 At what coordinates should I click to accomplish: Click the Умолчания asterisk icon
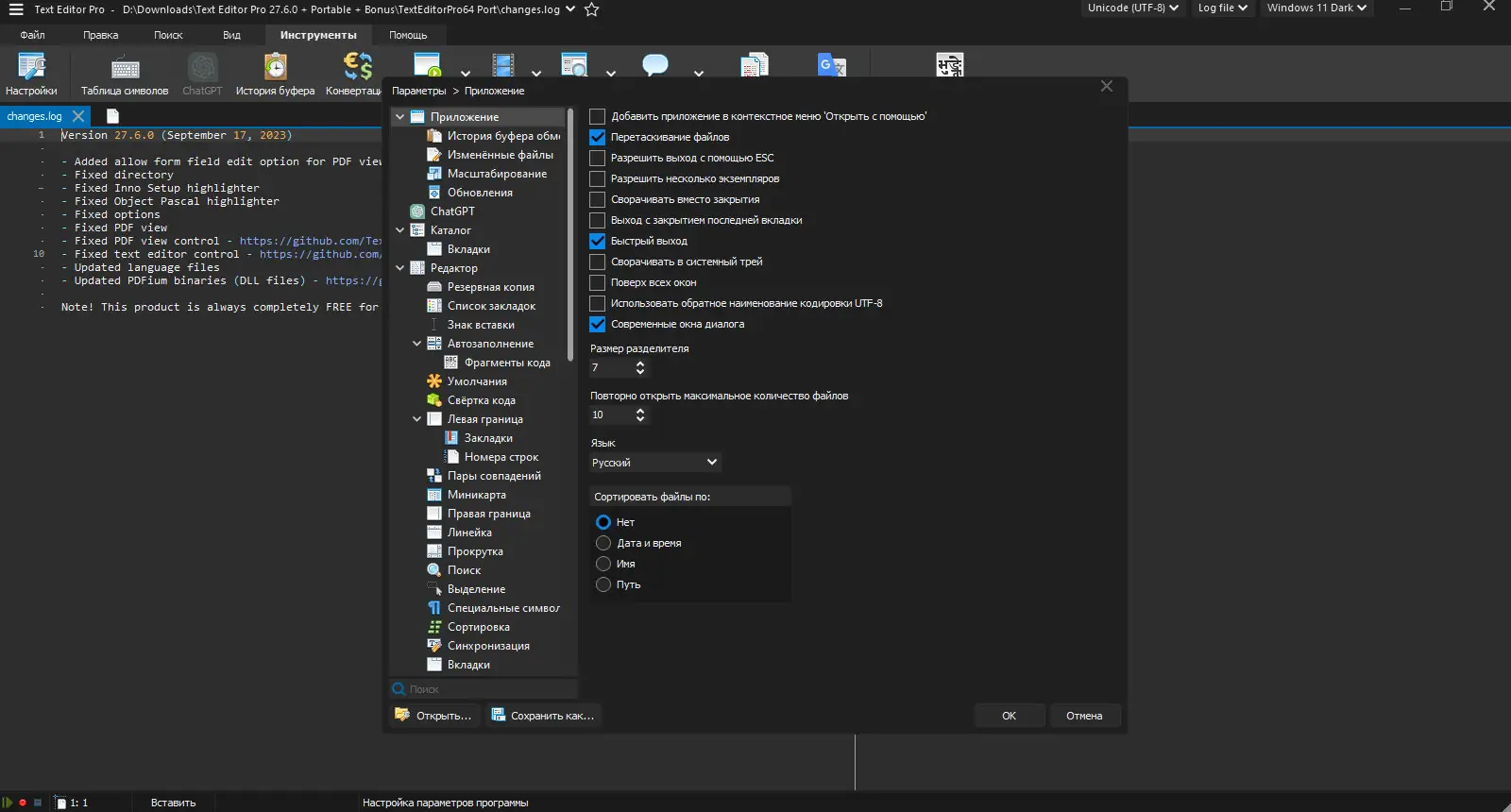point(434,381)
